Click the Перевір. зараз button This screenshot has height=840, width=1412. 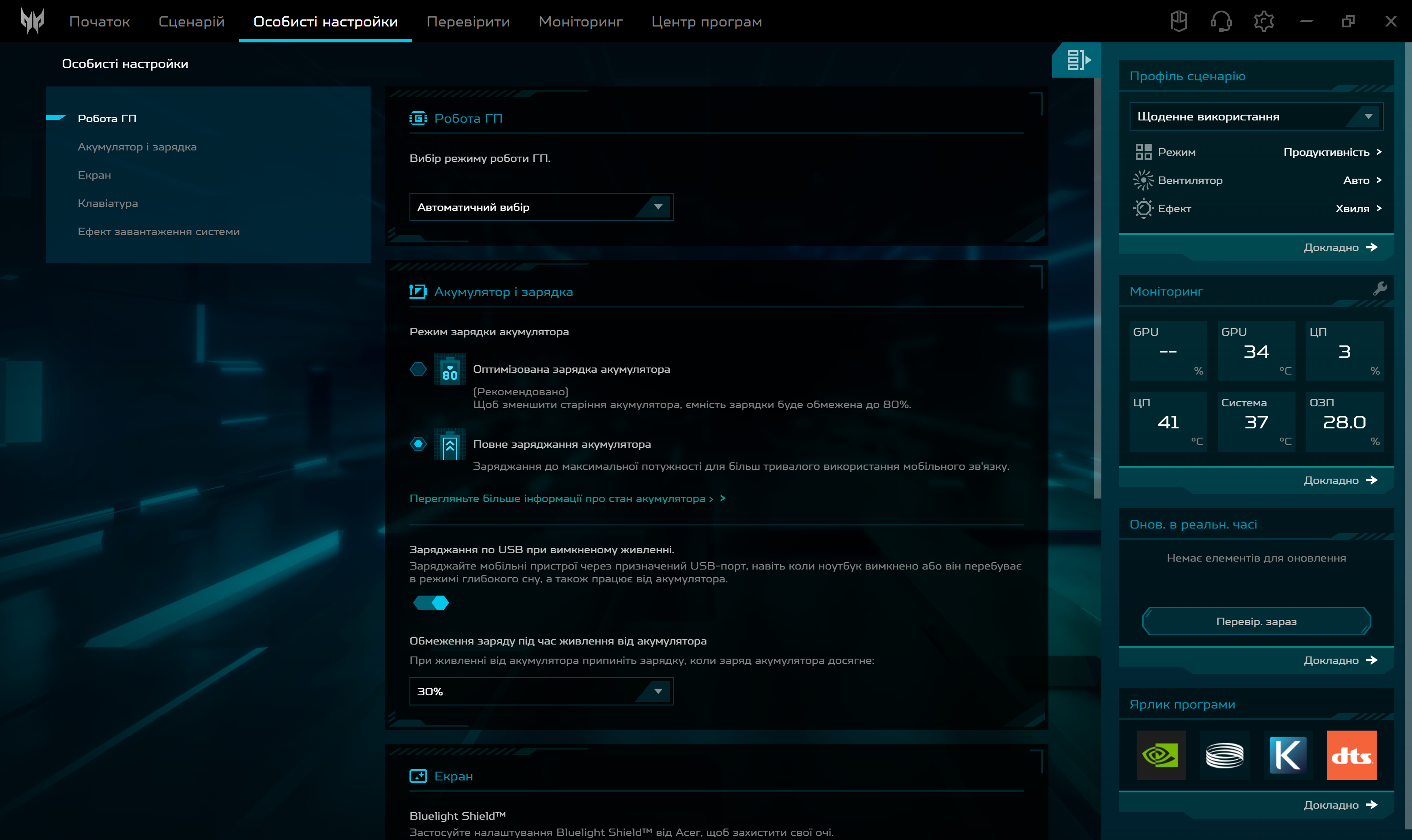(x=1256, y=621)
